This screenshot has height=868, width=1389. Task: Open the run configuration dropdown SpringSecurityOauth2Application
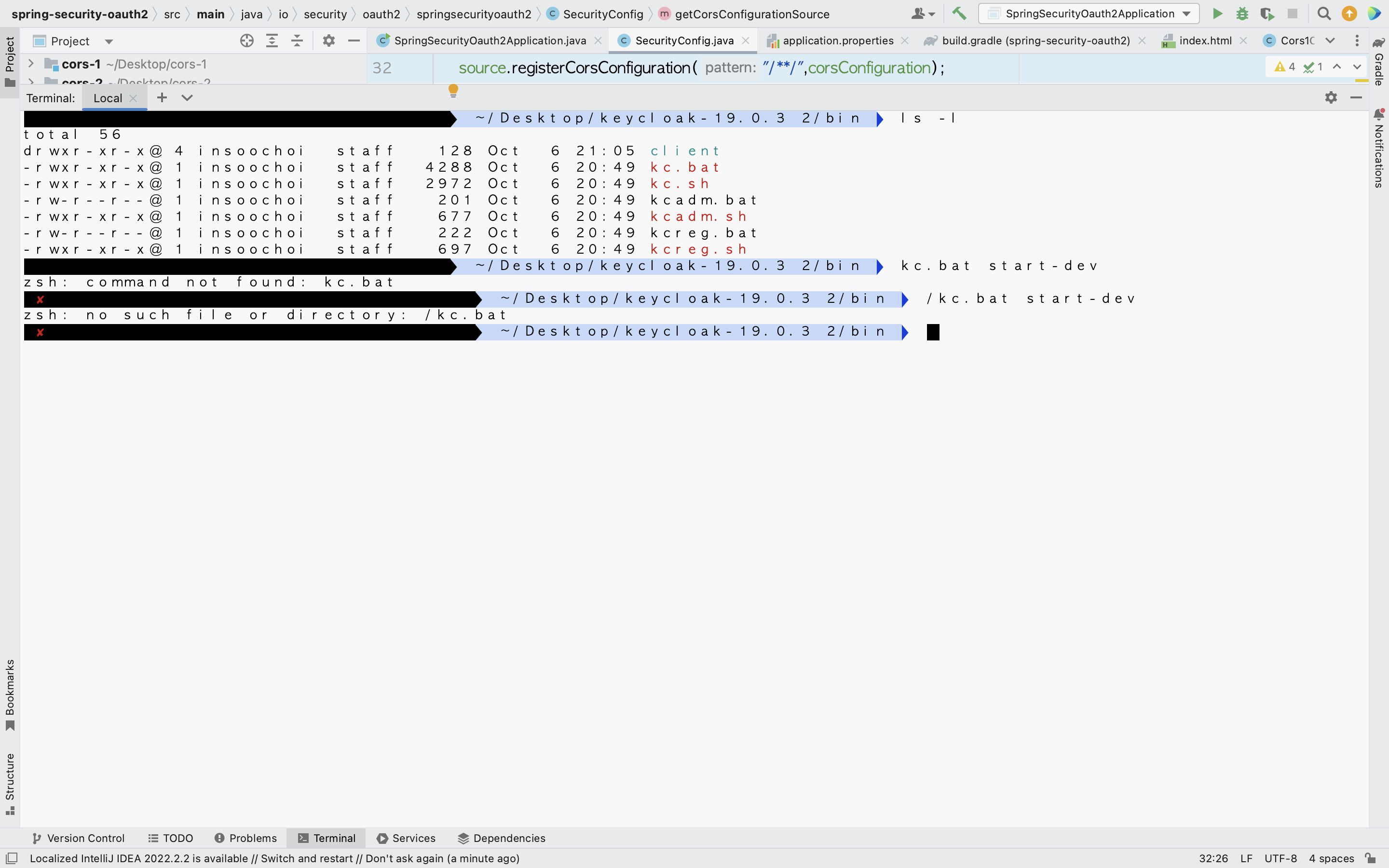tap(1089, 14)
